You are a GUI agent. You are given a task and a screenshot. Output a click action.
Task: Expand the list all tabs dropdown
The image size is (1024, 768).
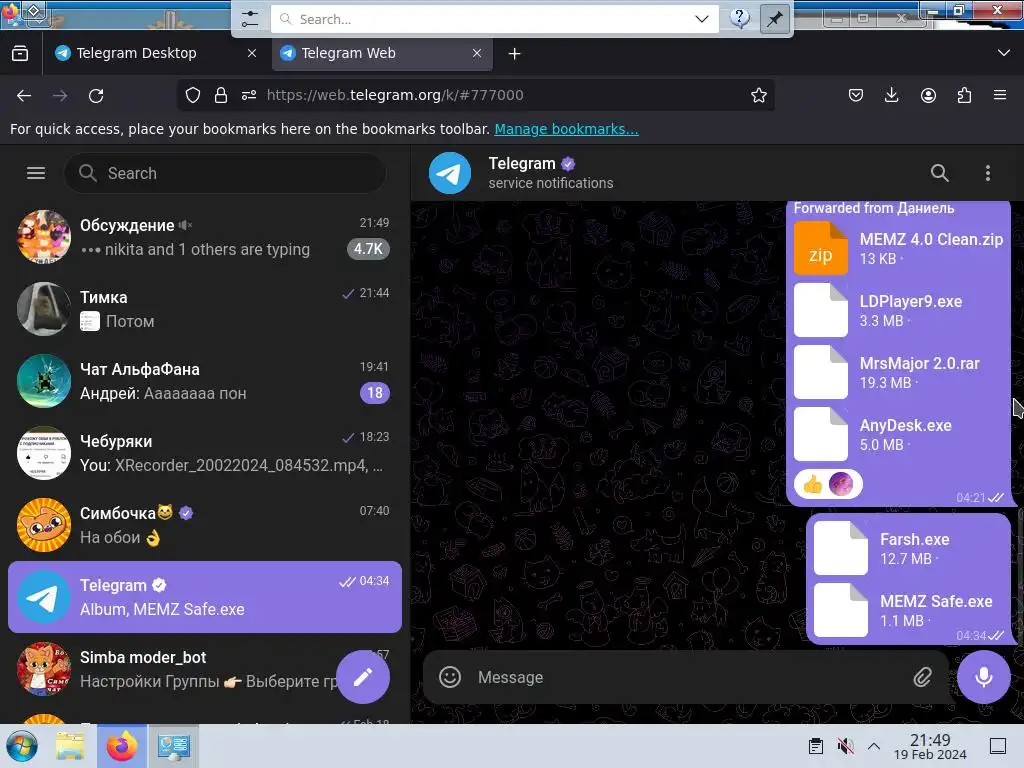(x=1004, y=53)
